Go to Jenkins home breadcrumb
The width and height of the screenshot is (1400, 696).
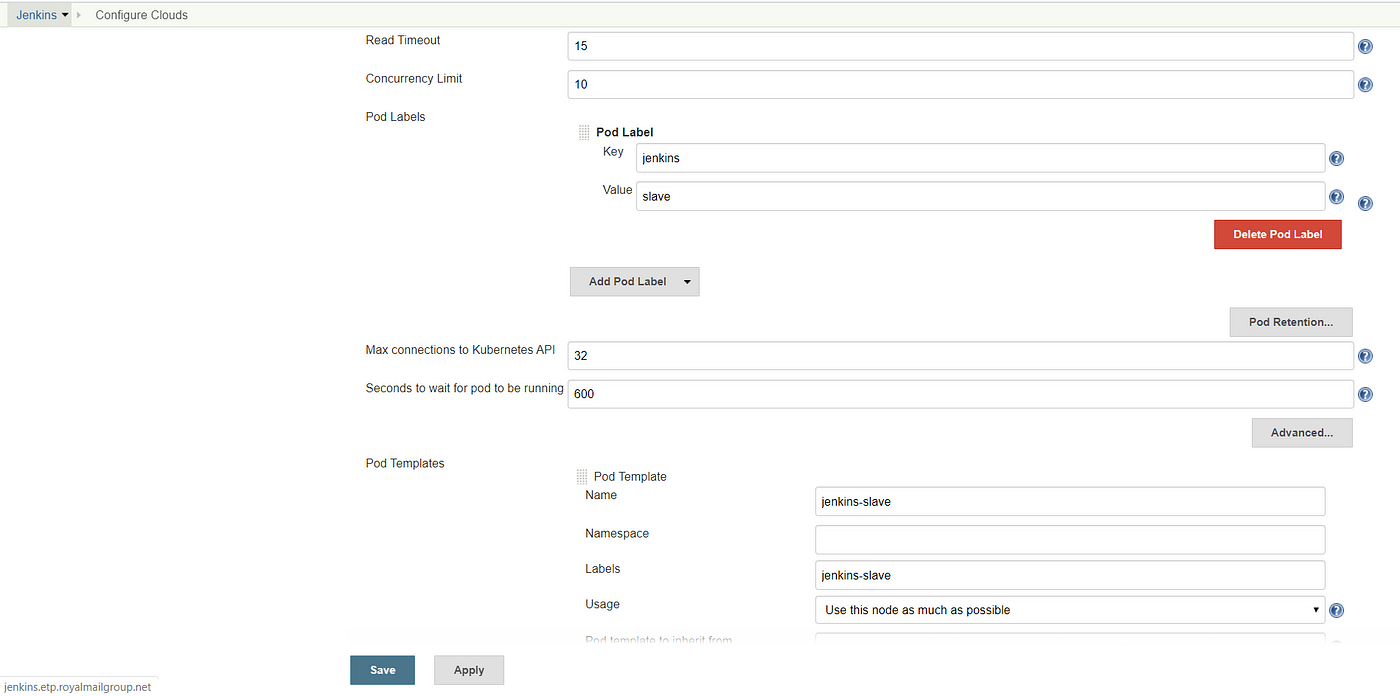pos(36,15)
